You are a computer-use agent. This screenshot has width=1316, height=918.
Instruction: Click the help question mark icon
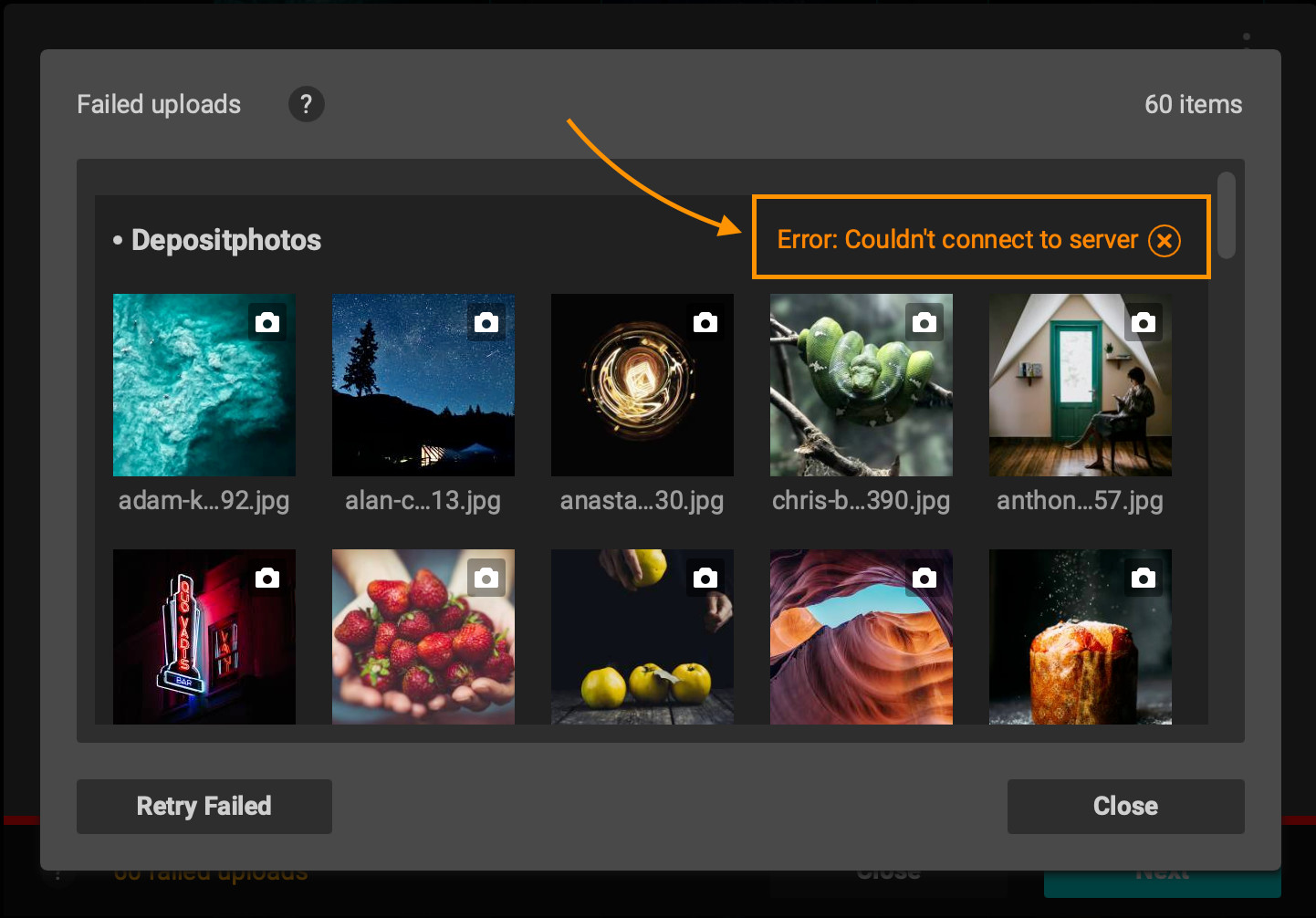point(307,104)
